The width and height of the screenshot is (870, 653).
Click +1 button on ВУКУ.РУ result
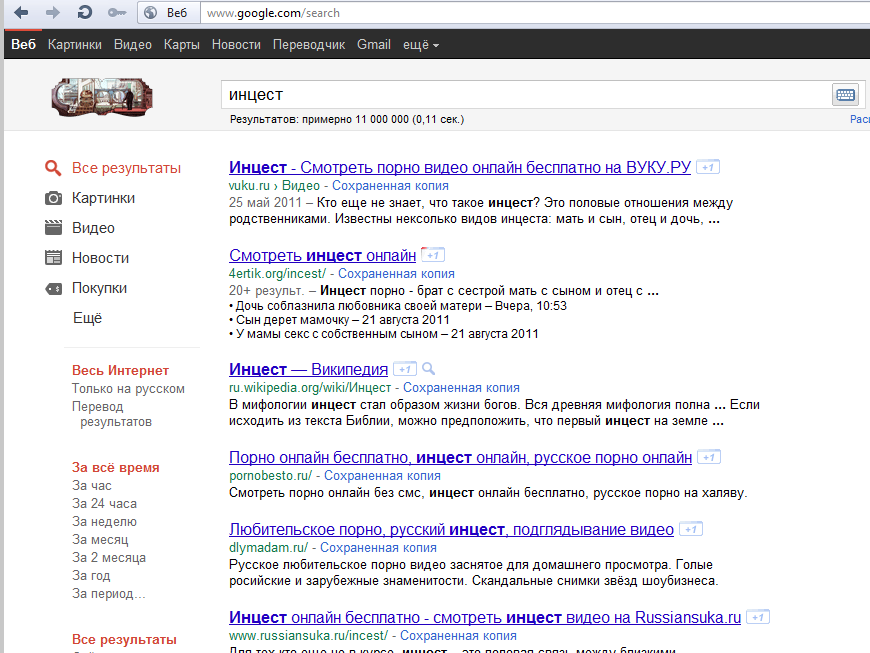(708, 167)
